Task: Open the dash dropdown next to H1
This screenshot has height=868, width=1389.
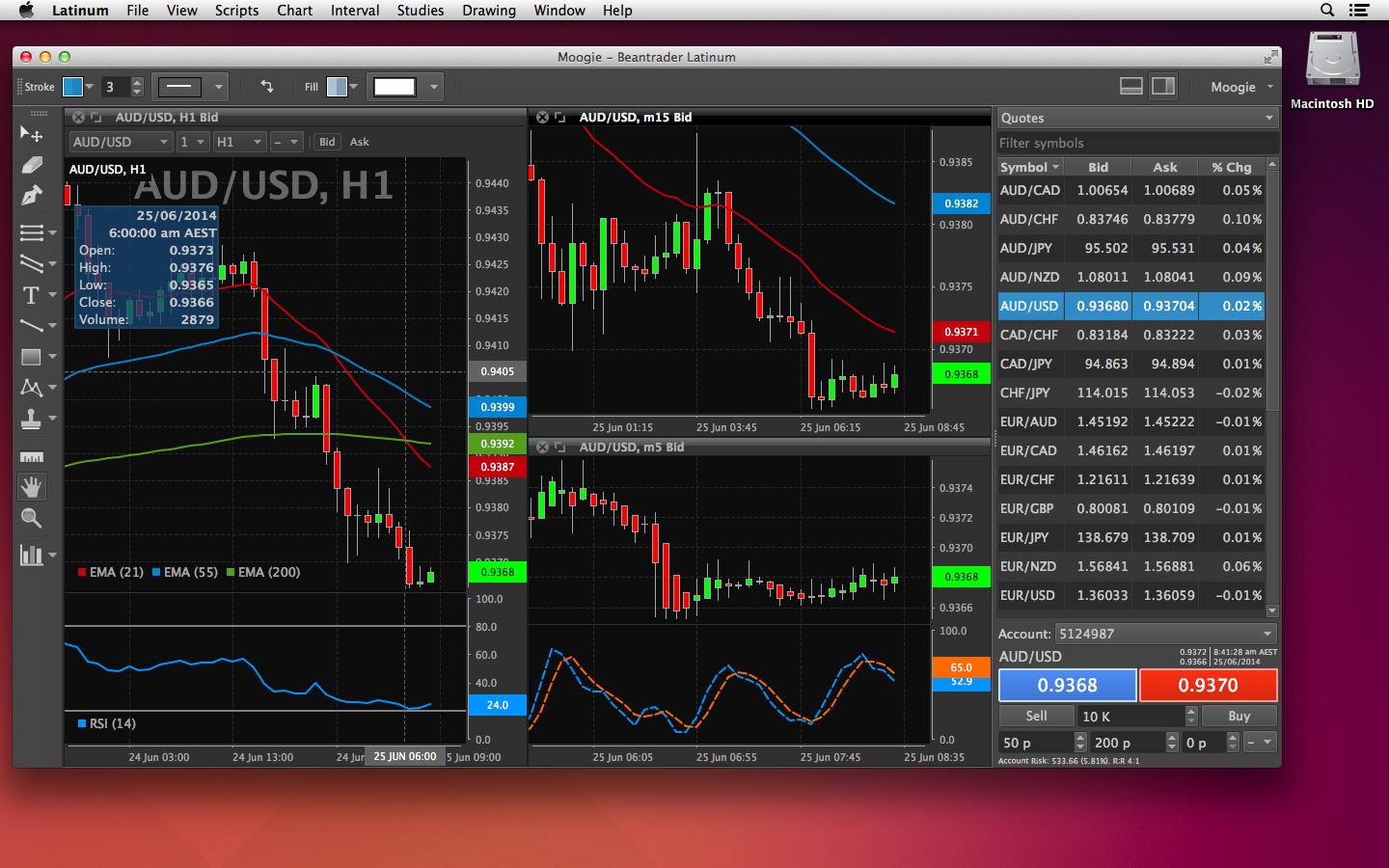Action: click(286, 142)
